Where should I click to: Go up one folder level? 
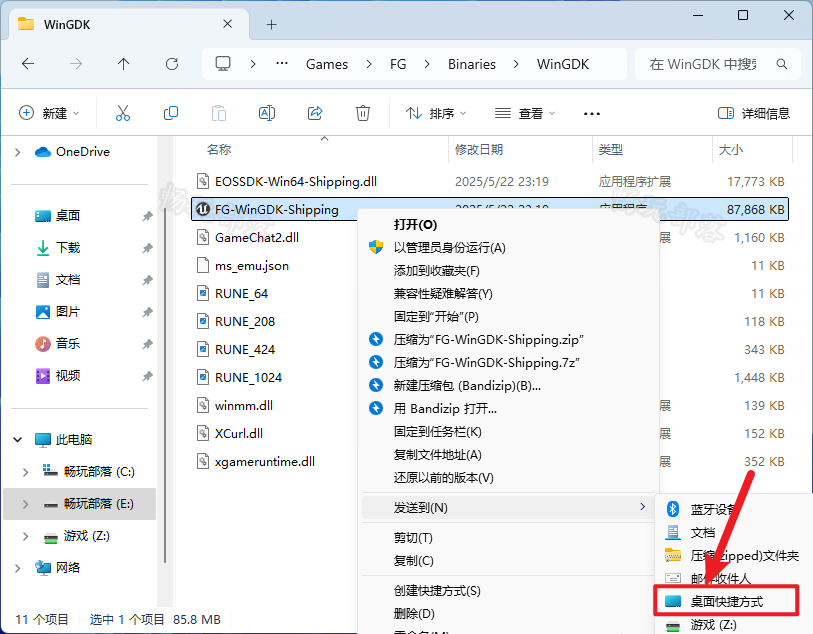click(123, 64)
